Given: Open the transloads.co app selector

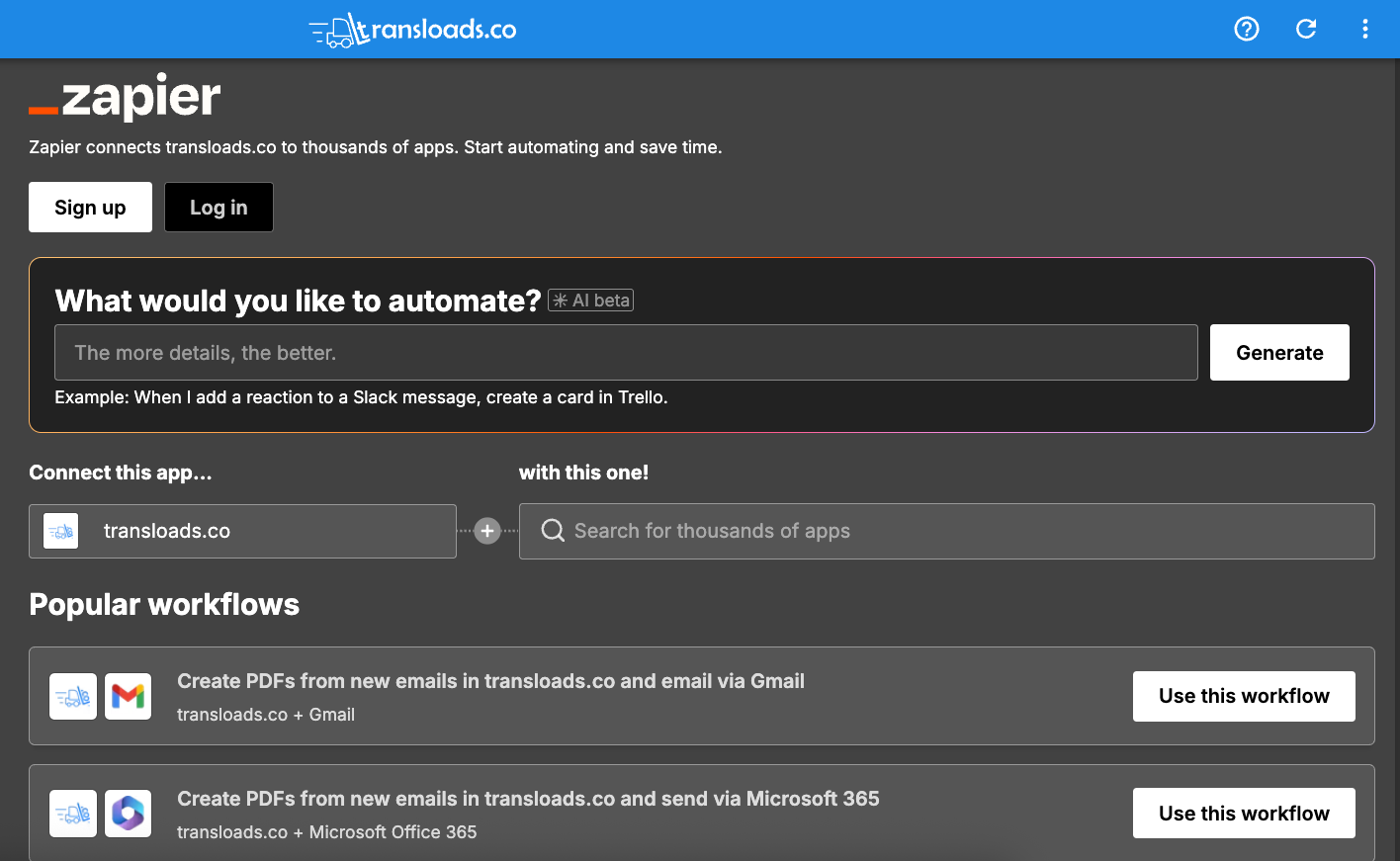Looking at the screenshot, I should [242, 531].
